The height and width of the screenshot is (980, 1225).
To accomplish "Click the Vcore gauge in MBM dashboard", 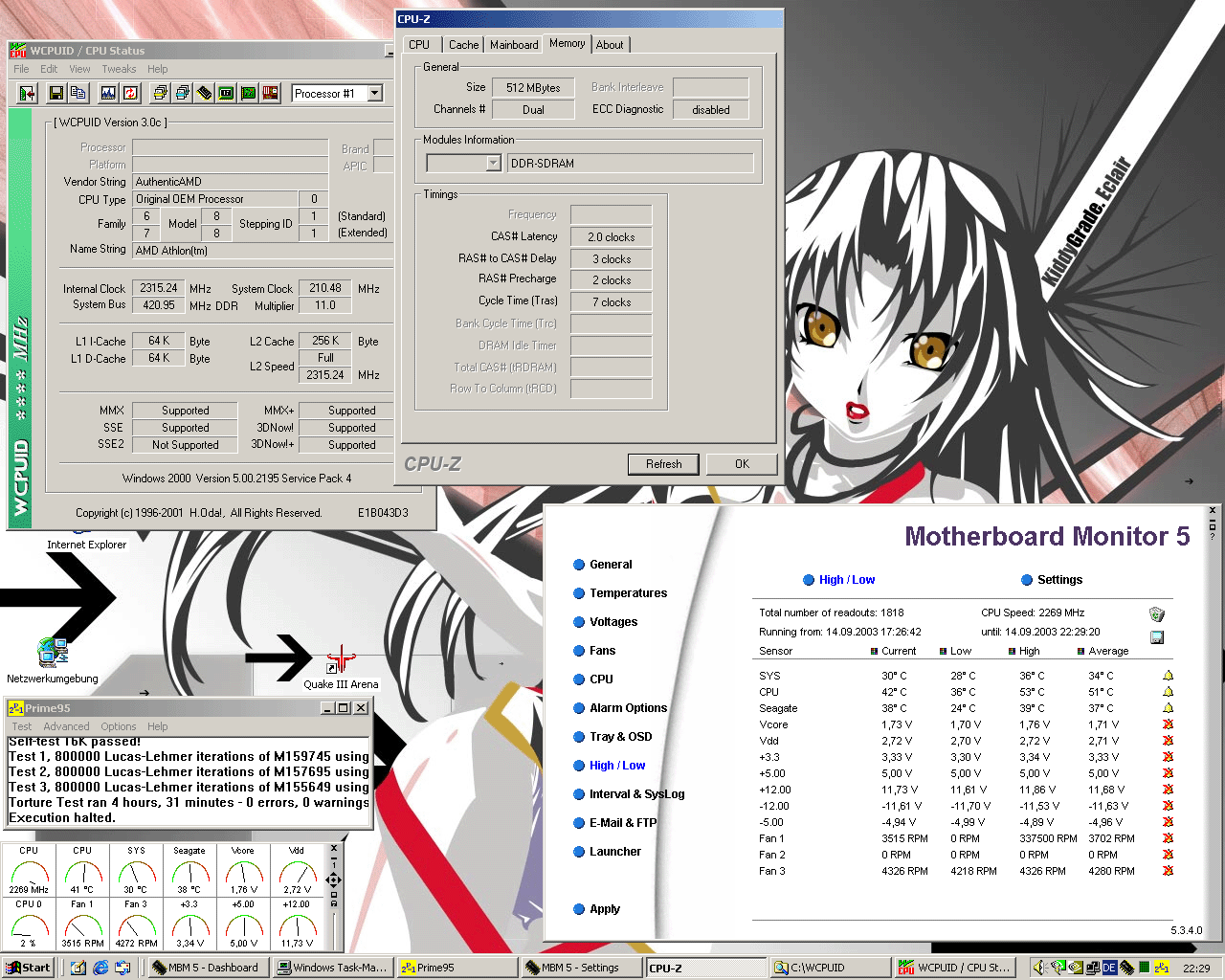I will coord(243,870).
